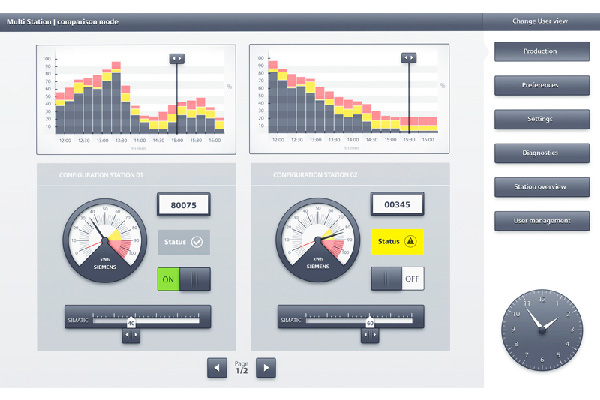Go to next page with right arrow
Image resolution: width=600 pixels, height=400 pixels.
(265, 368)
